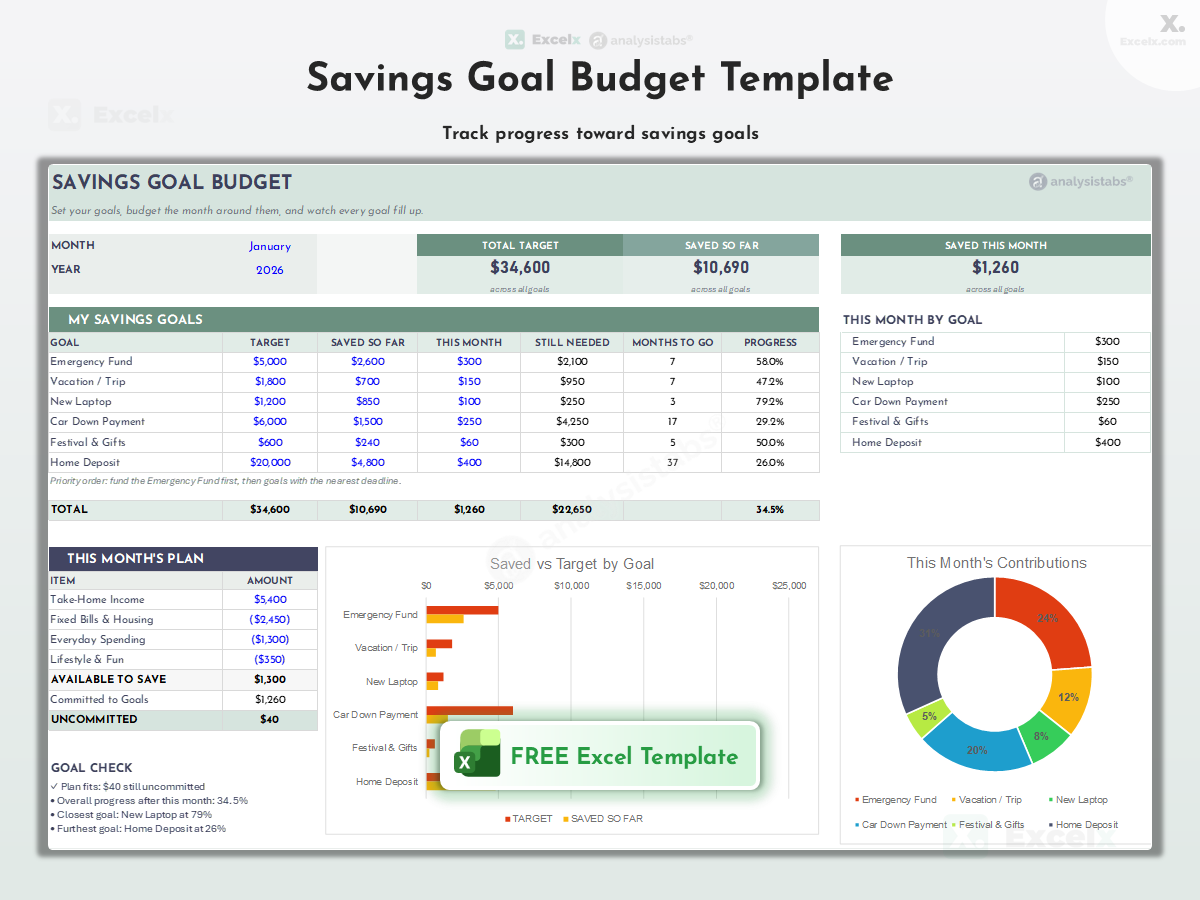Select the Everyday Spending amount ($1,300)
The height and width of the screenshot is (900, 1200).
click(270, 640)
